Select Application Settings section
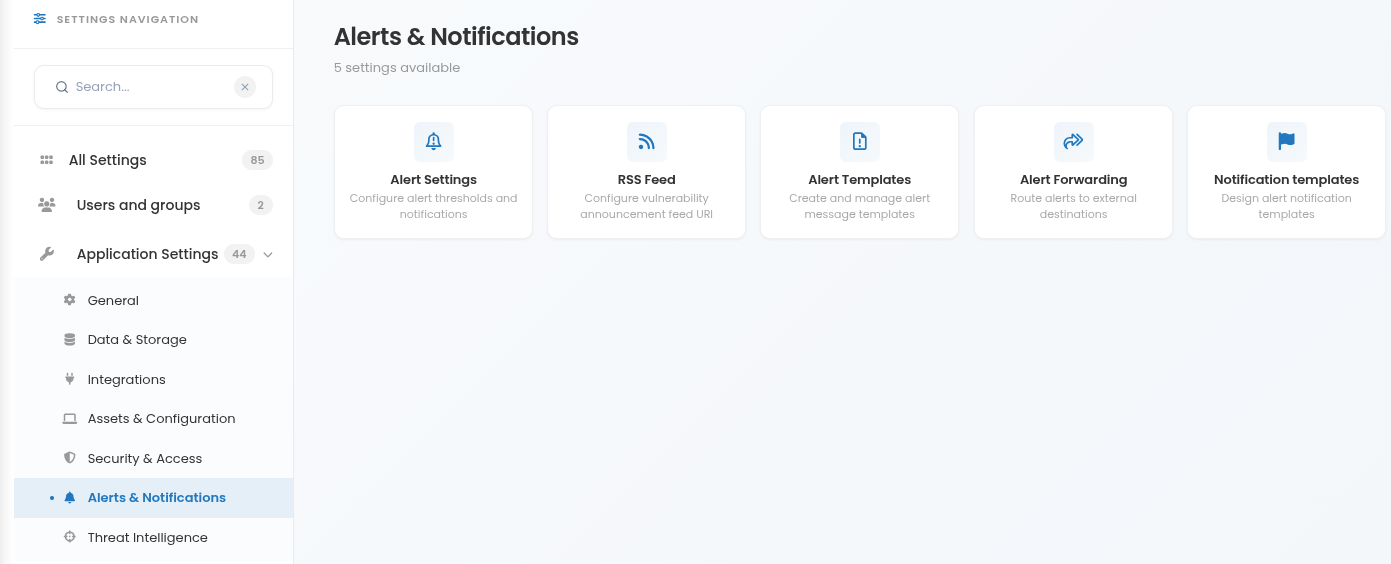 [147, 254]
